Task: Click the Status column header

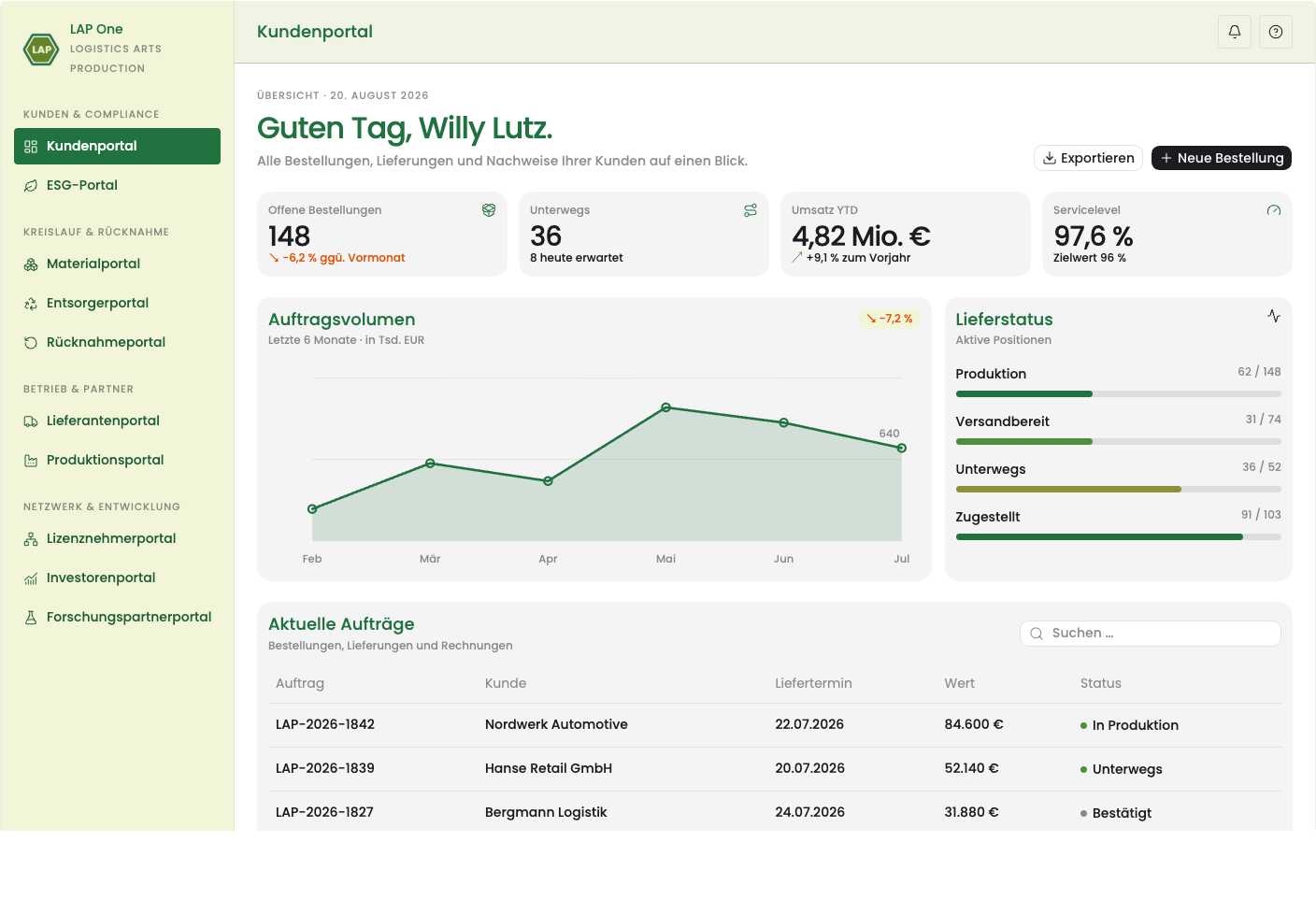Action: pyautogui.click(x=1101, y=683)
